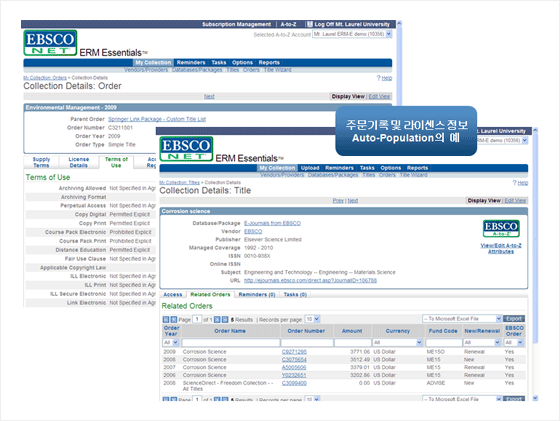The image size is (560, 421).
Task: Click scroll-up arrow of the Title window
Action: (535, 131)
